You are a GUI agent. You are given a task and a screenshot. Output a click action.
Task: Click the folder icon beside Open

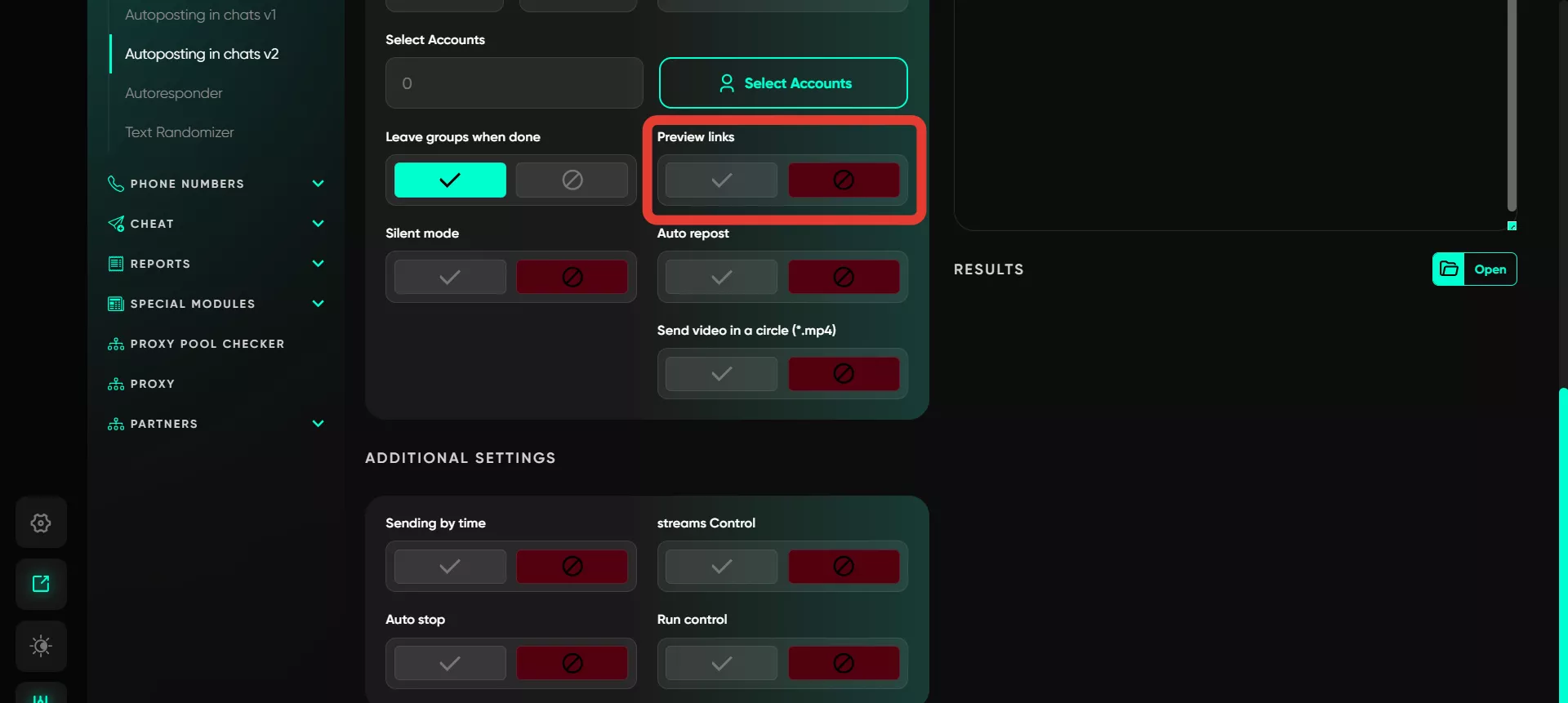click(x=1449, y=269)
